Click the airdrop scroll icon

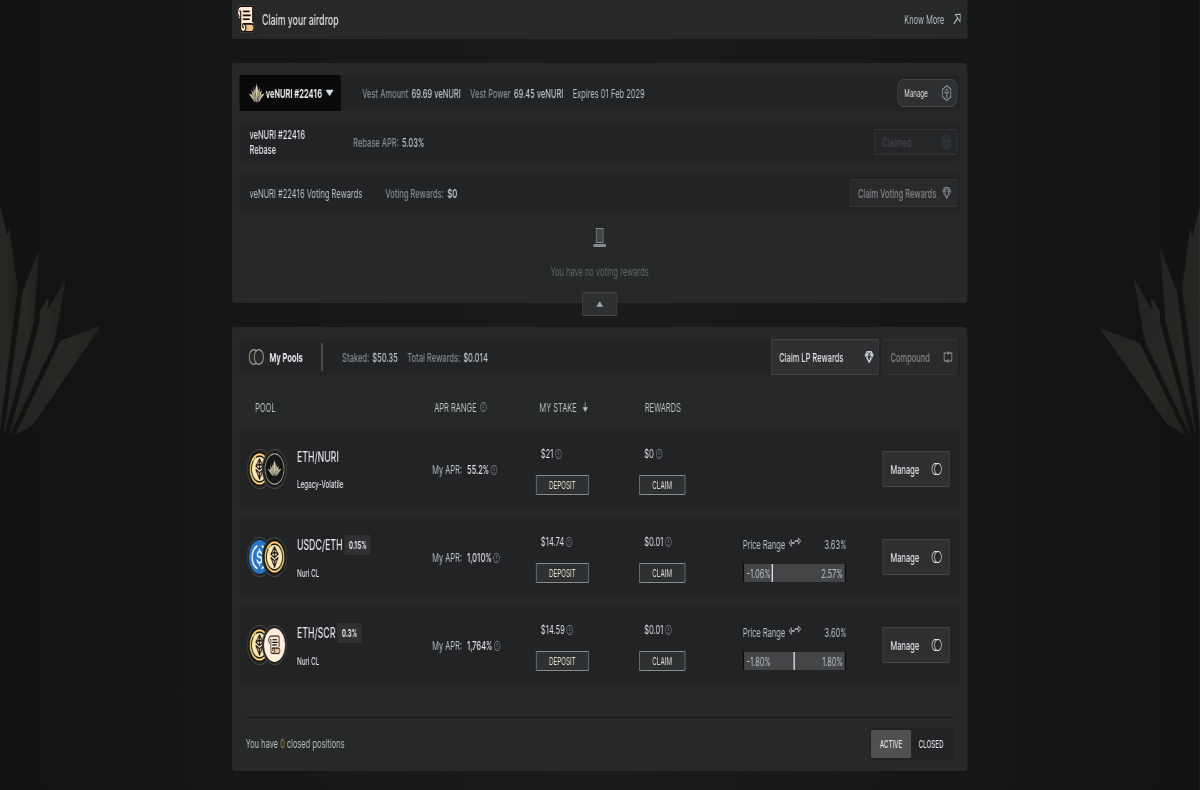point(246,19)
